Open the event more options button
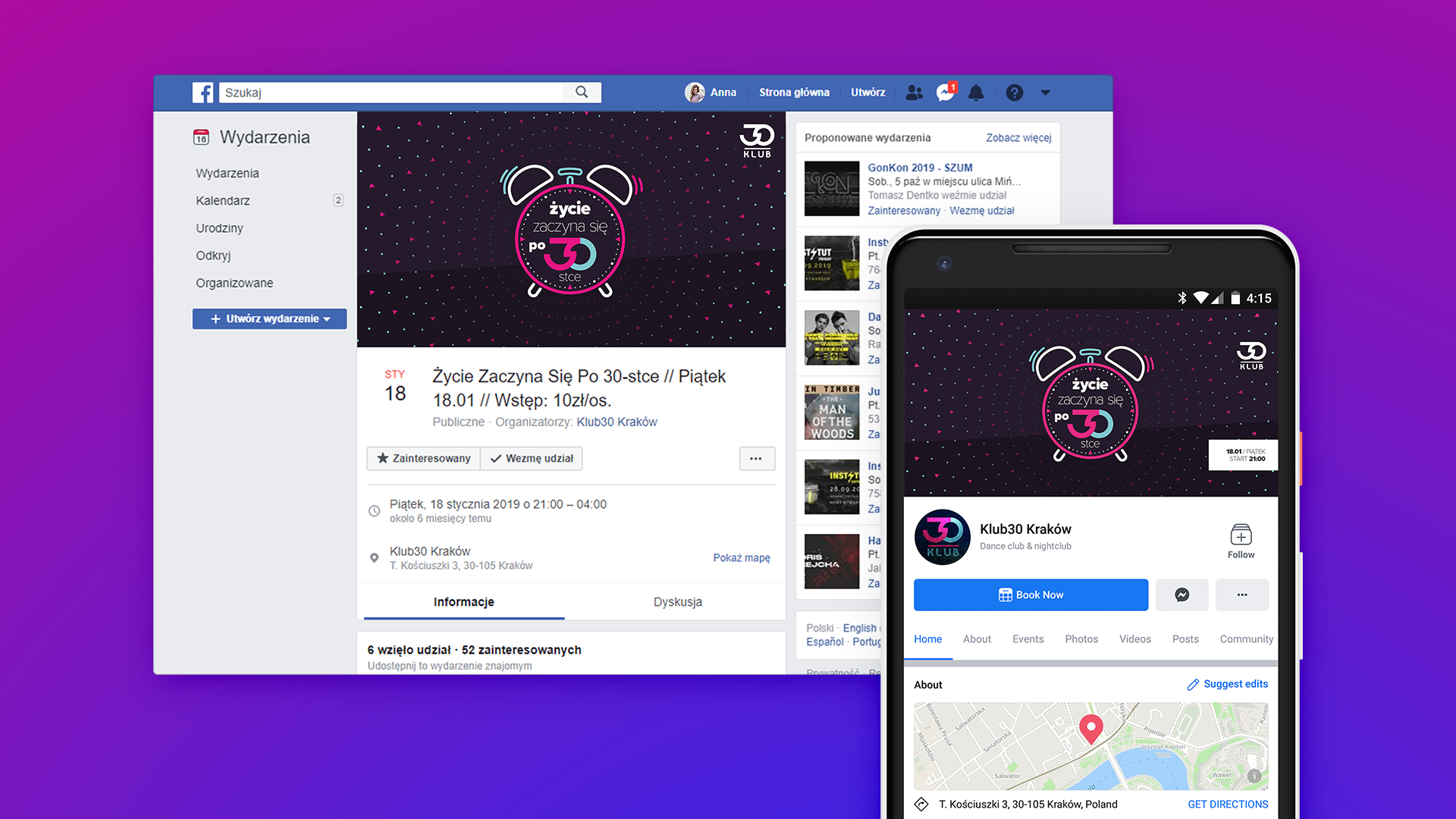Image resolution: width=1456 pixels, height=819 pixels. (756, 458)
